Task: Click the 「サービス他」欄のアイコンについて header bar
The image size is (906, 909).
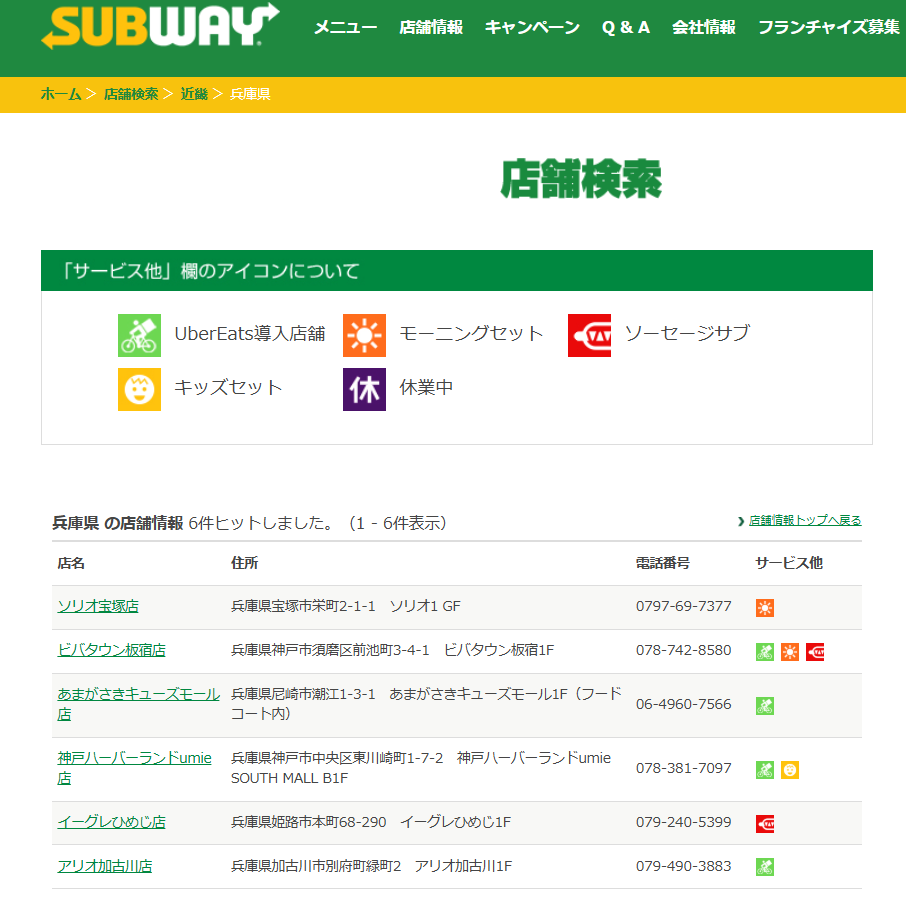Action: tap(457, 271)
